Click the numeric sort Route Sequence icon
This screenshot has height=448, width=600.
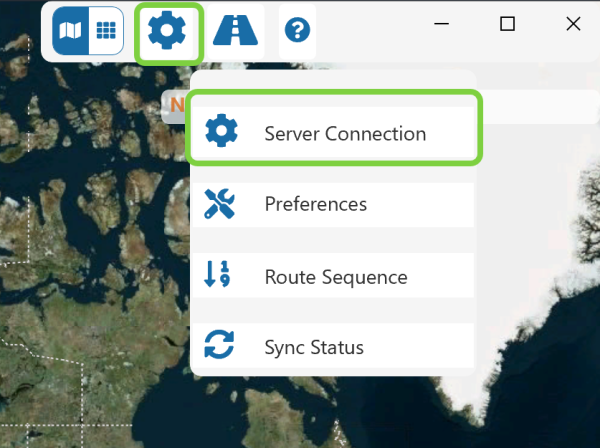217,274
